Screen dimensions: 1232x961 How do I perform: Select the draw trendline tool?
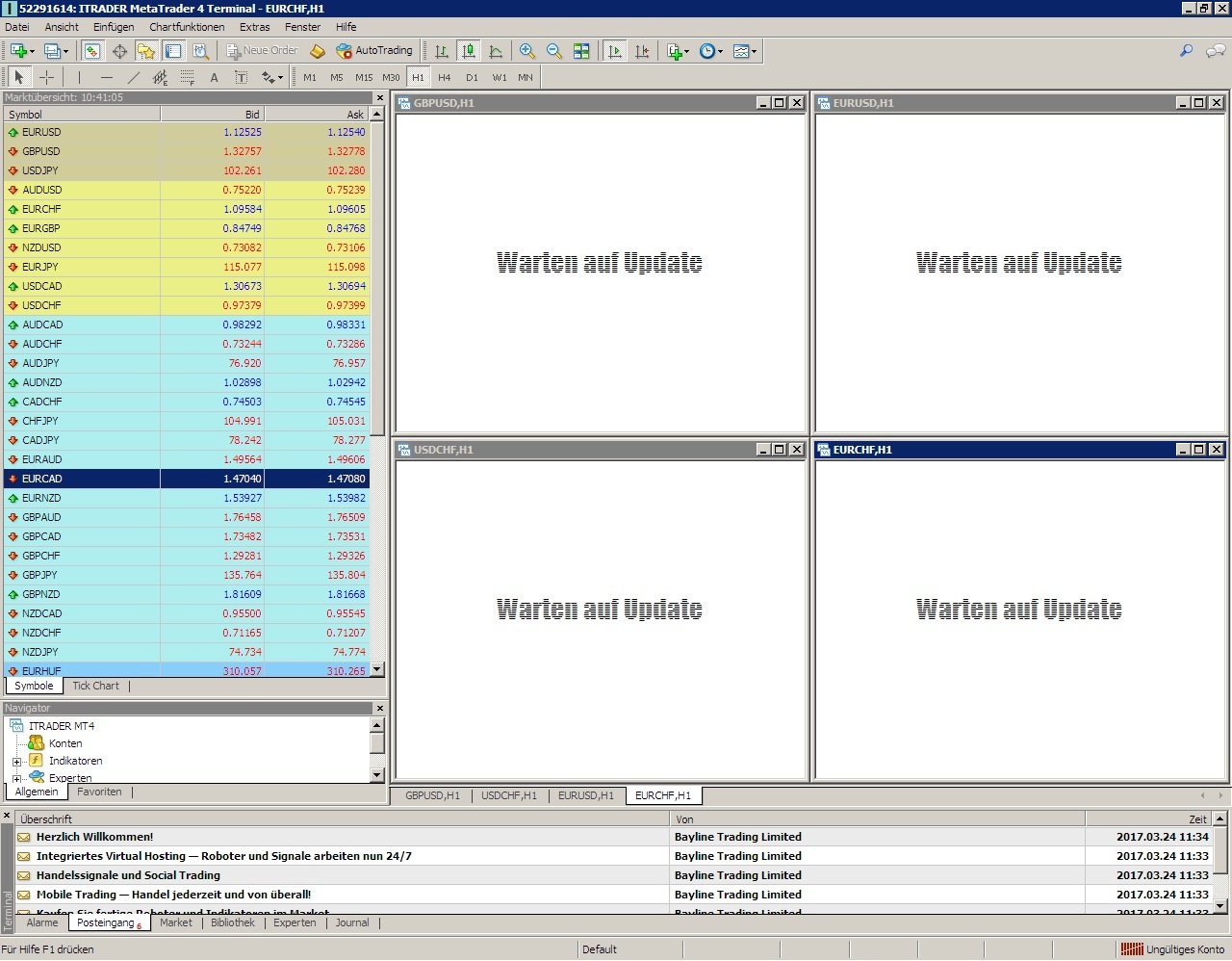pos(134,77)
